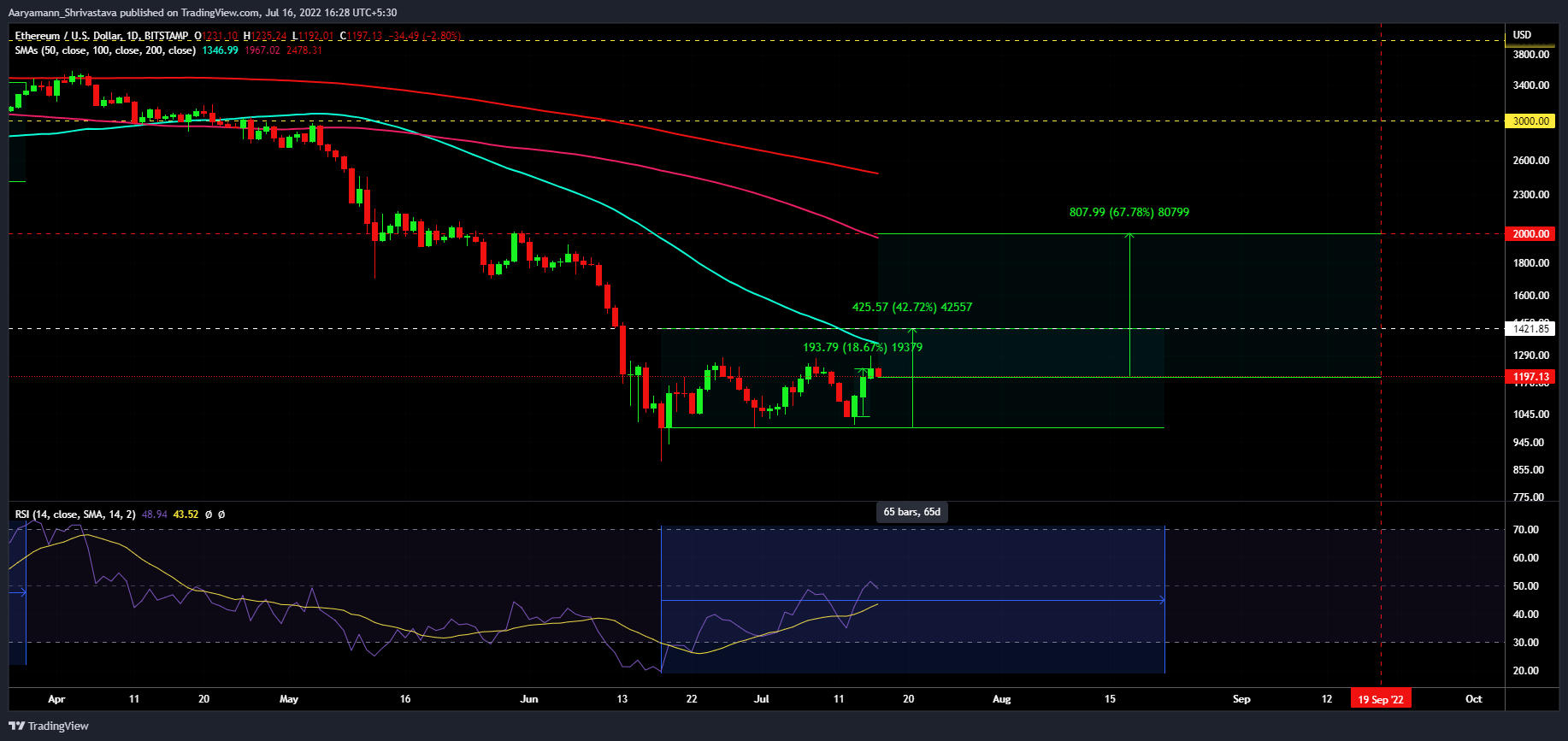This screenshot has width=1568, height=741.
Task: Click the 3800.00 price axis value
Action: (x=1530, y=55)
